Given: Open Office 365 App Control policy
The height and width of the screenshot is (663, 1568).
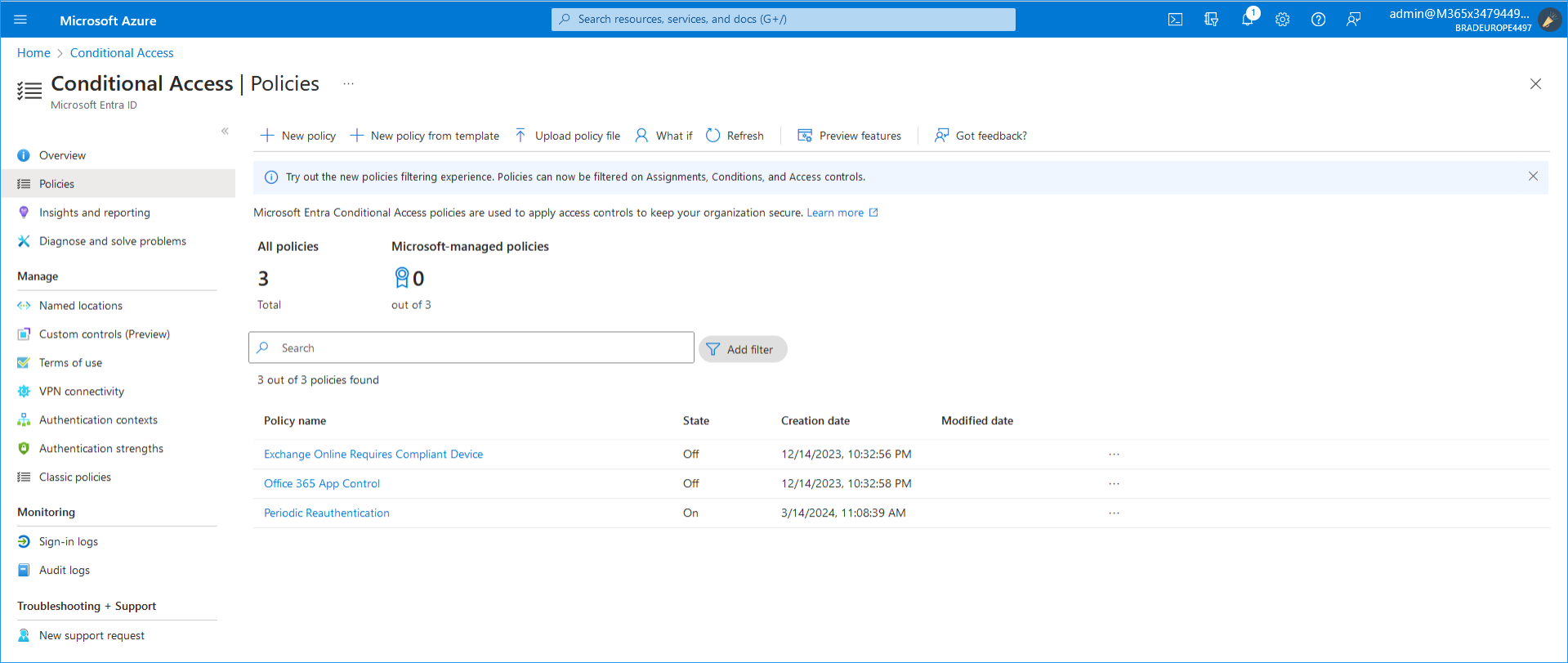Looking at the screenshot, I should click(322, 484).
